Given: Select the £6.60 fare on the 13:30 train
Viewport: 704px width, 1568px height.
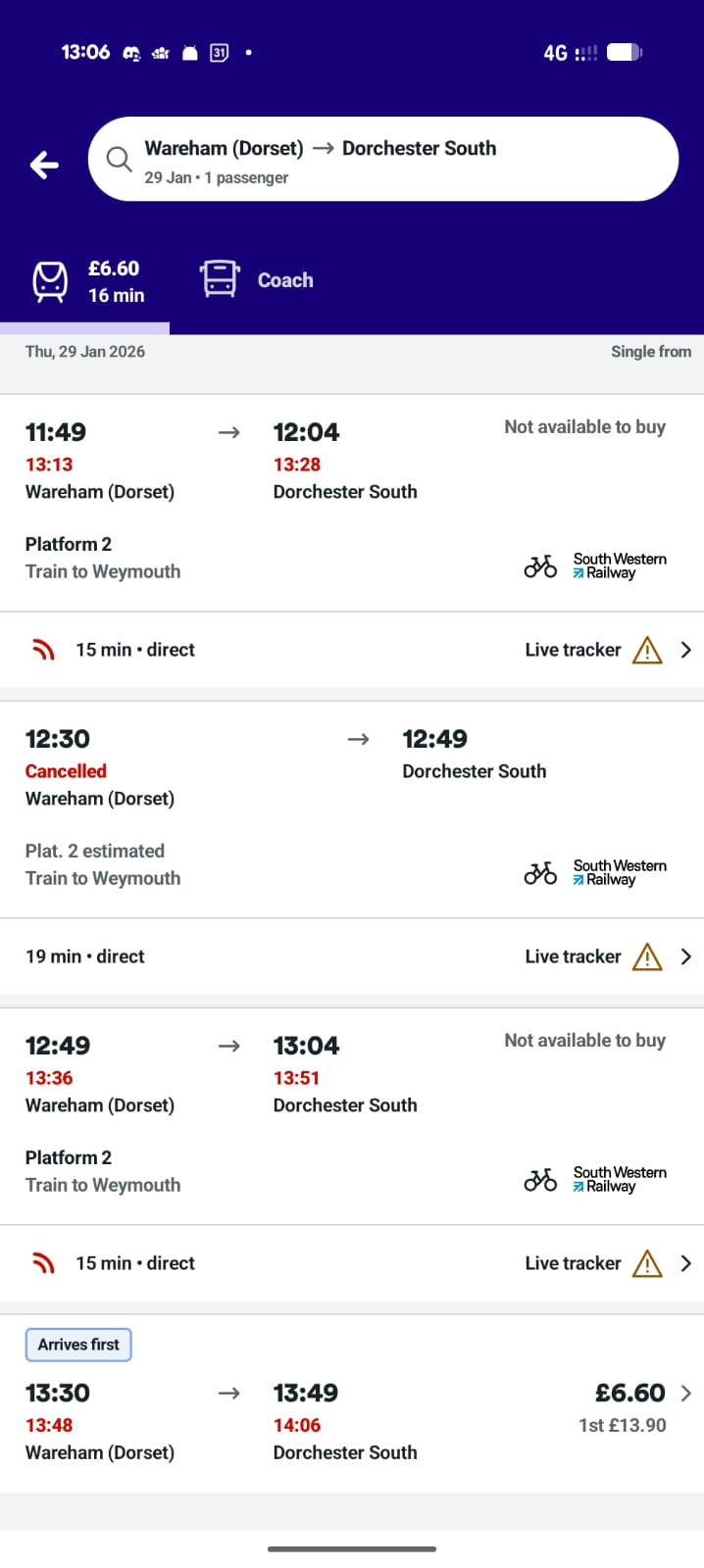Looking at the screenshot, I should point(629,1393).
